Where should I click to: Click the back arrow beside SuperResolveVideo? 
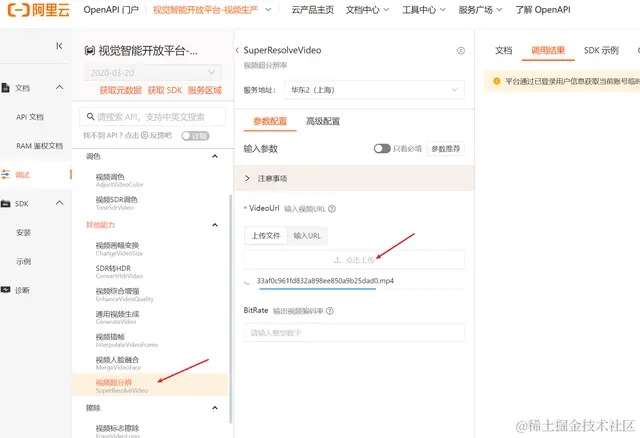click(x=237, y=50)
